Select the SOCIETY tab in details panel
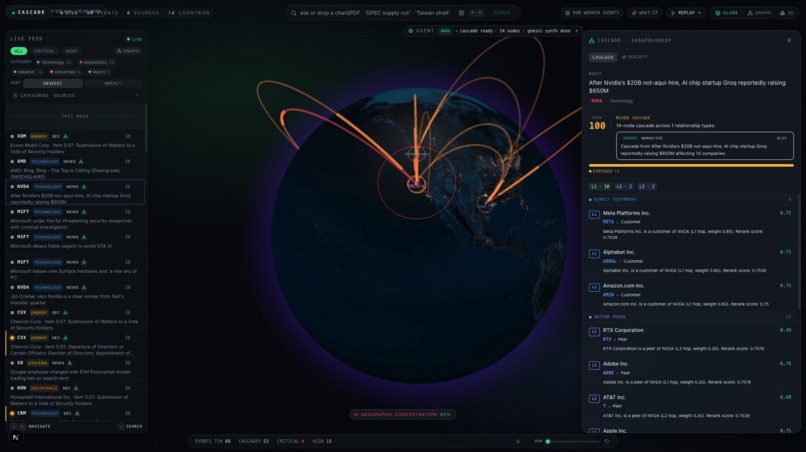The height and width of the screenshot is (452, 806). pyautogui.click(x=635, y=57)
